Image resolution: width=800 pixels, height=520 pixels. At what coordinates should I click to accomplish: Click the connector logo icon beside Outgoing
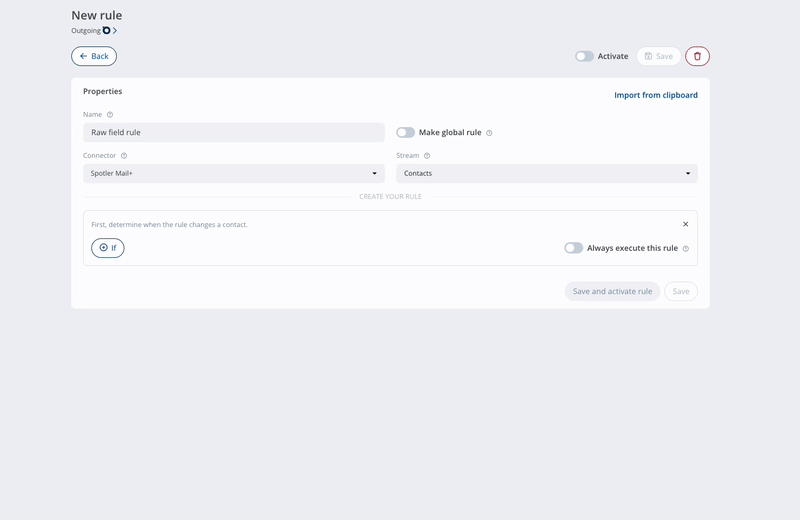pyautogui.click(x=106, y=31)
